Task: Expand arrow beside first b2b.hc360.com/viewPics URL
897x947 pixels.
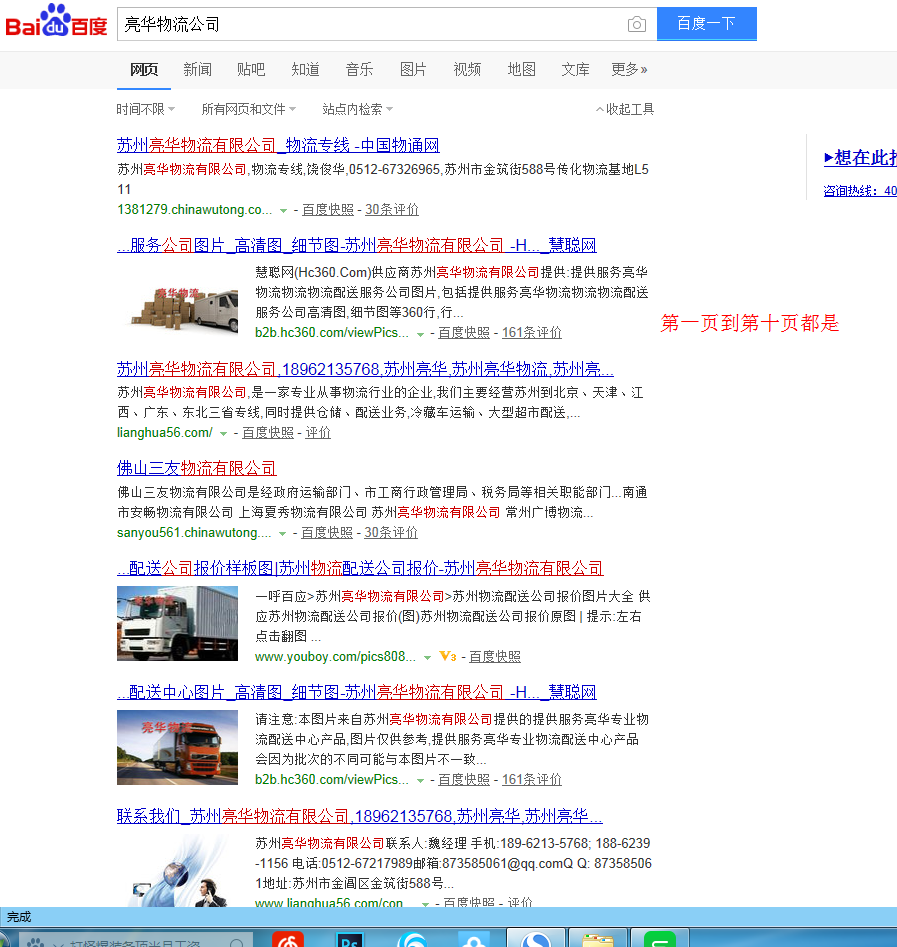Action: (420, 334)
